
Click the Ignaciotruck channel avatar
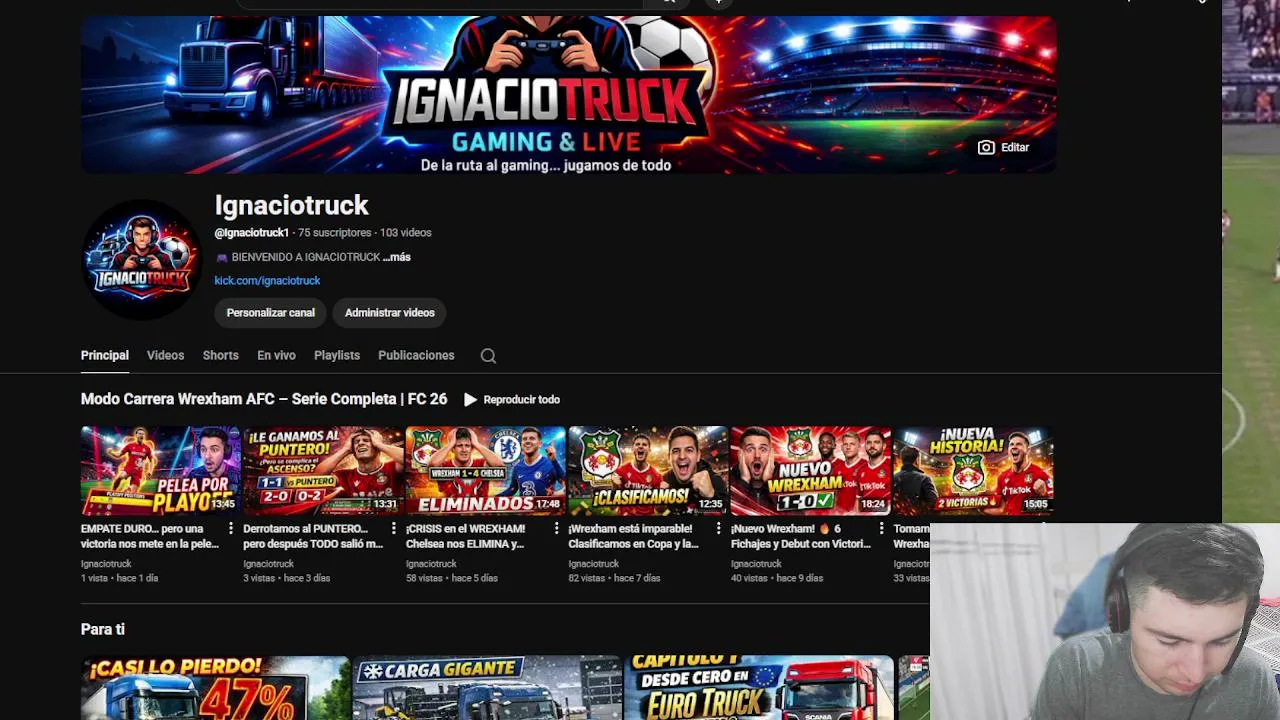click(x=141, y=260)
